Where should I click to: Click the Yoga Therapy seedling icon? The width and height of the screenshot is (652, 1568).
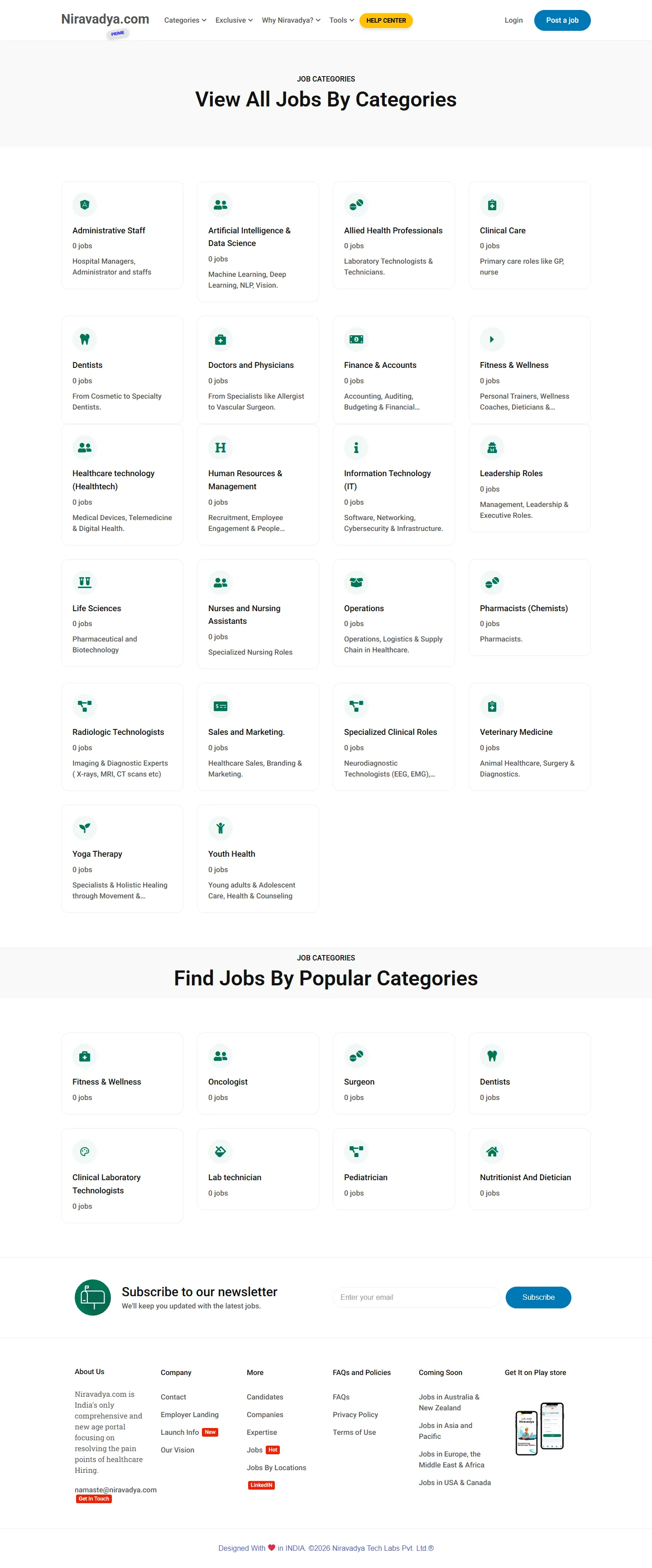(x=85, y=828)
